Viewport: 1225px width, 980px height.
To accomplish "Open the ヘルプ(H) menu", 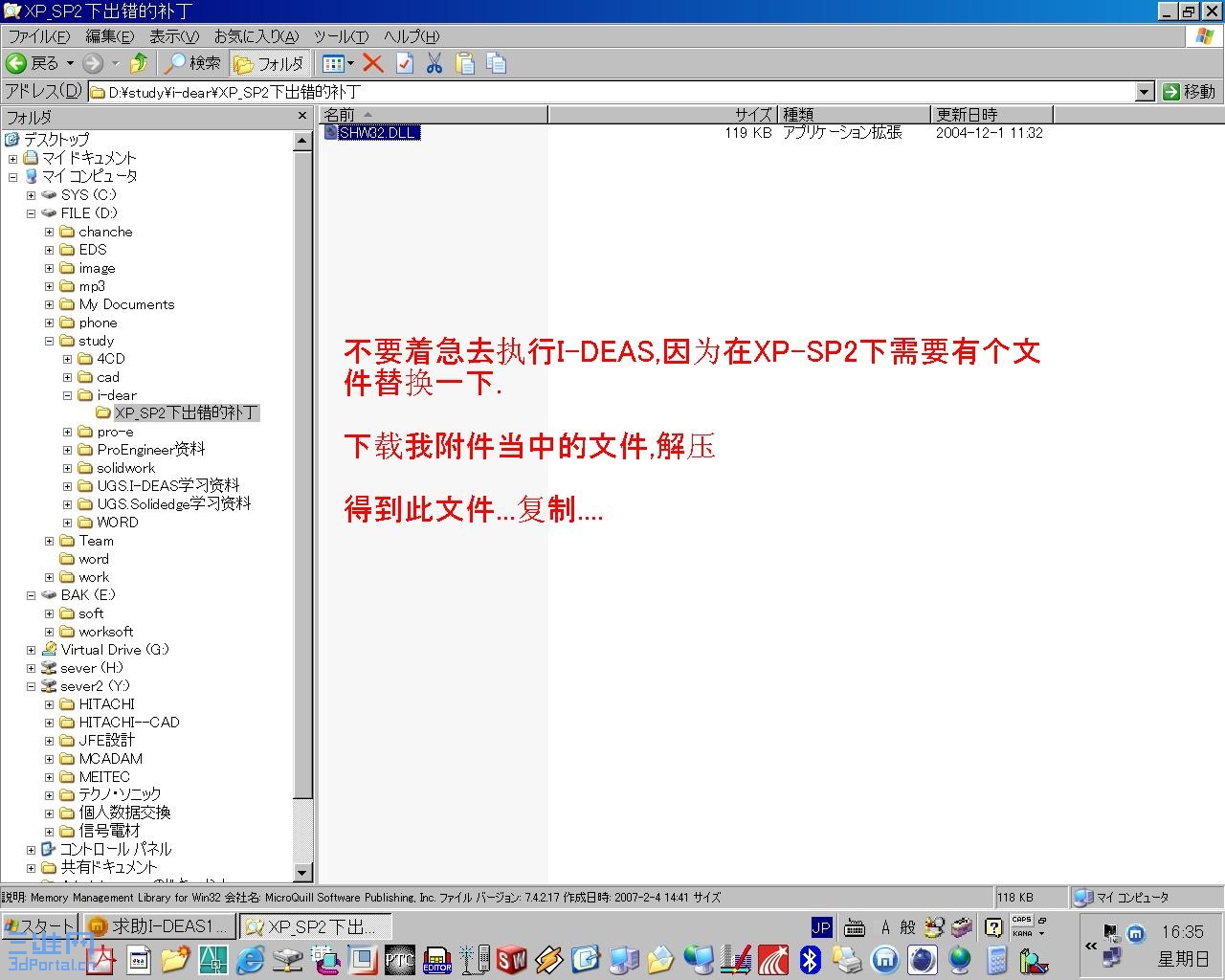I will click(412, 36).
